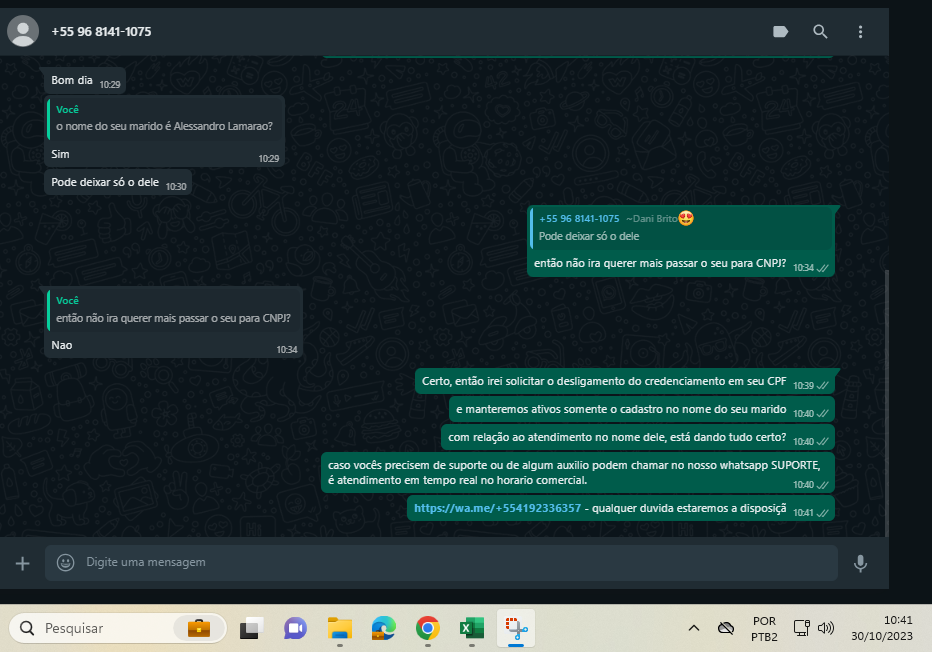Open the POR PTB2 language selector
This screenshot has width=932, height=652.
[764, 628]
